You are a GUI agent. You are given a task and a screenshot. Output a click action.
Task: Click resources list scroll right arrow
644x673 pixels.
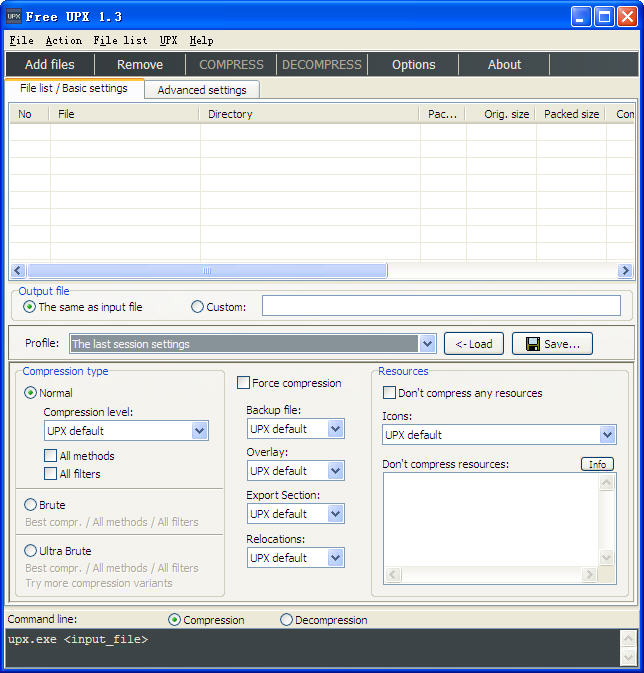coord(589,574)
